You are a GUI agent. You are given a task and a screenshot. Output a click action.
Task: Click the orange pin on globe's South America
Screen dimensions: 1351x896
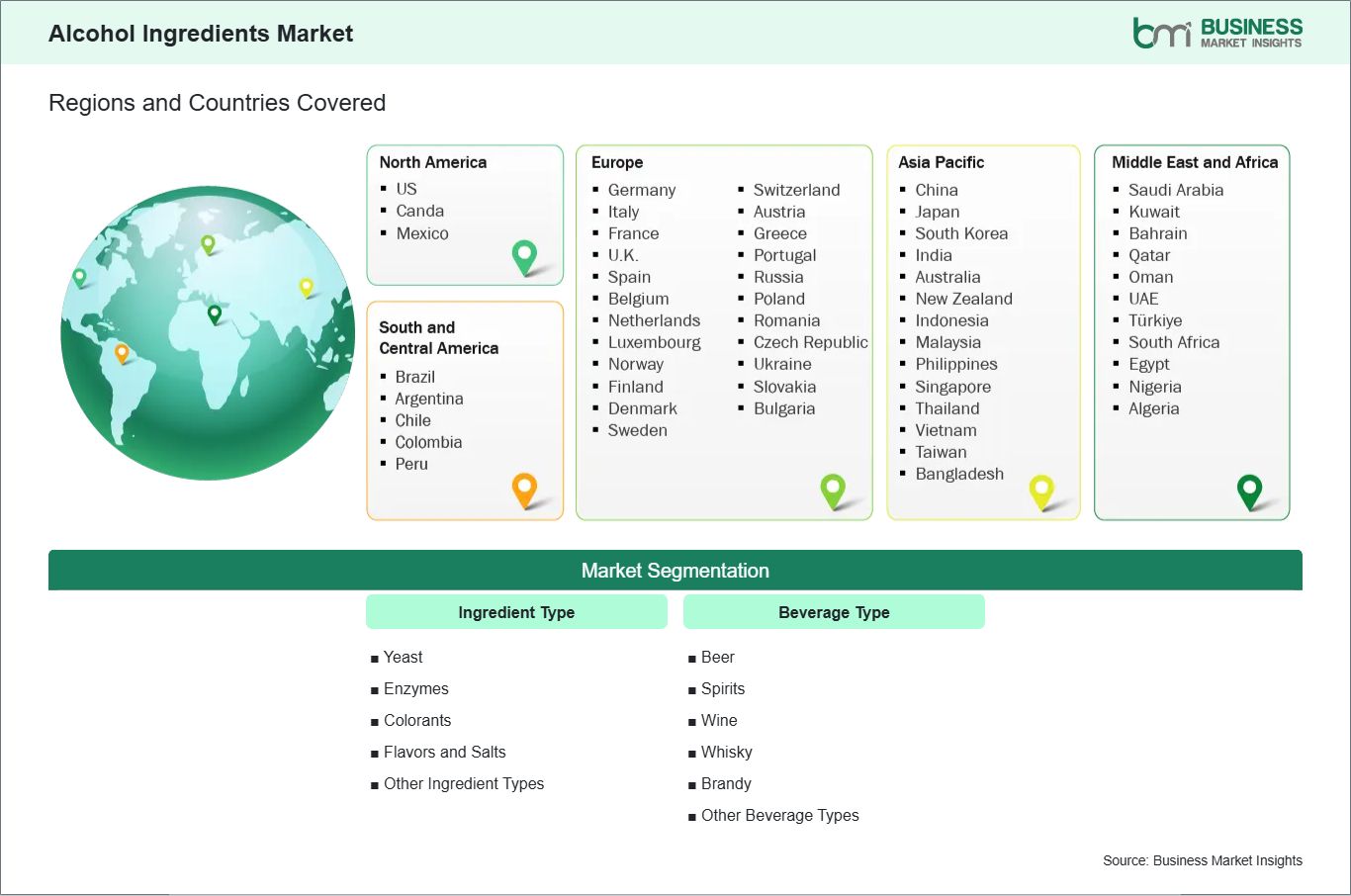click(x=122, y=352)
